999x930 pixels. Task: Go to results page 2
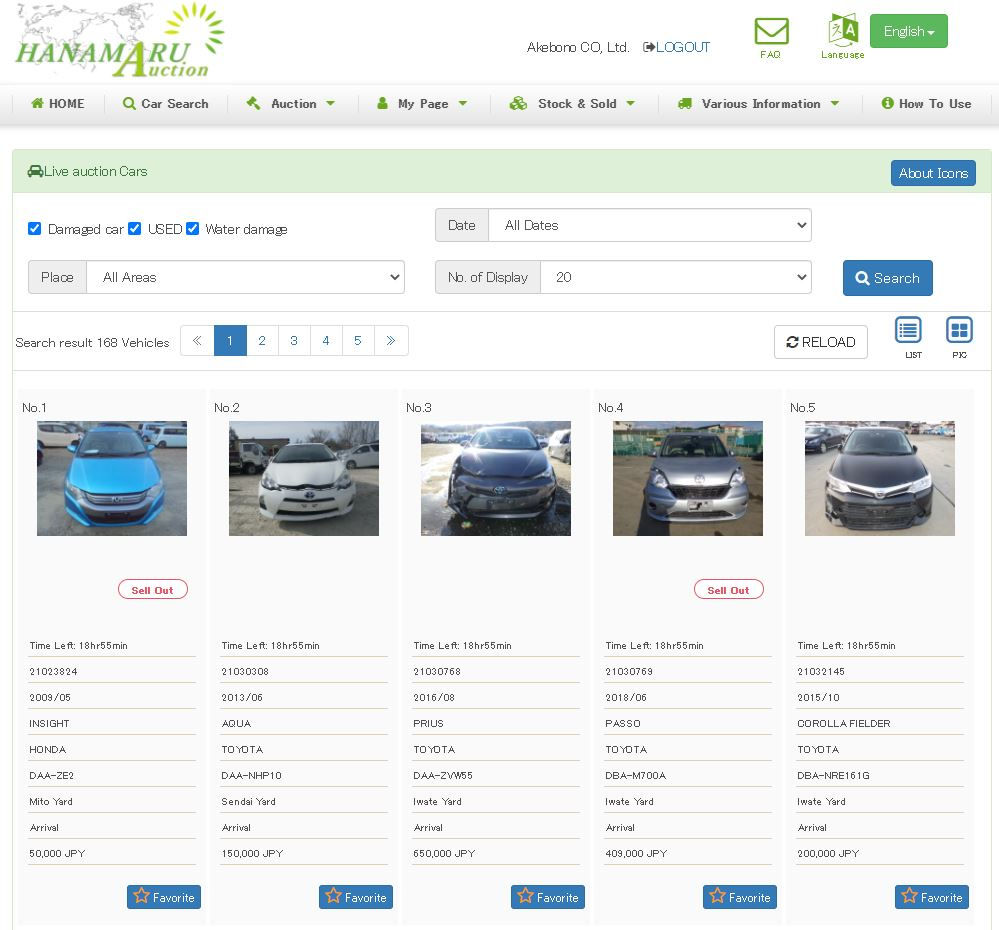click(x=262, y=341)
